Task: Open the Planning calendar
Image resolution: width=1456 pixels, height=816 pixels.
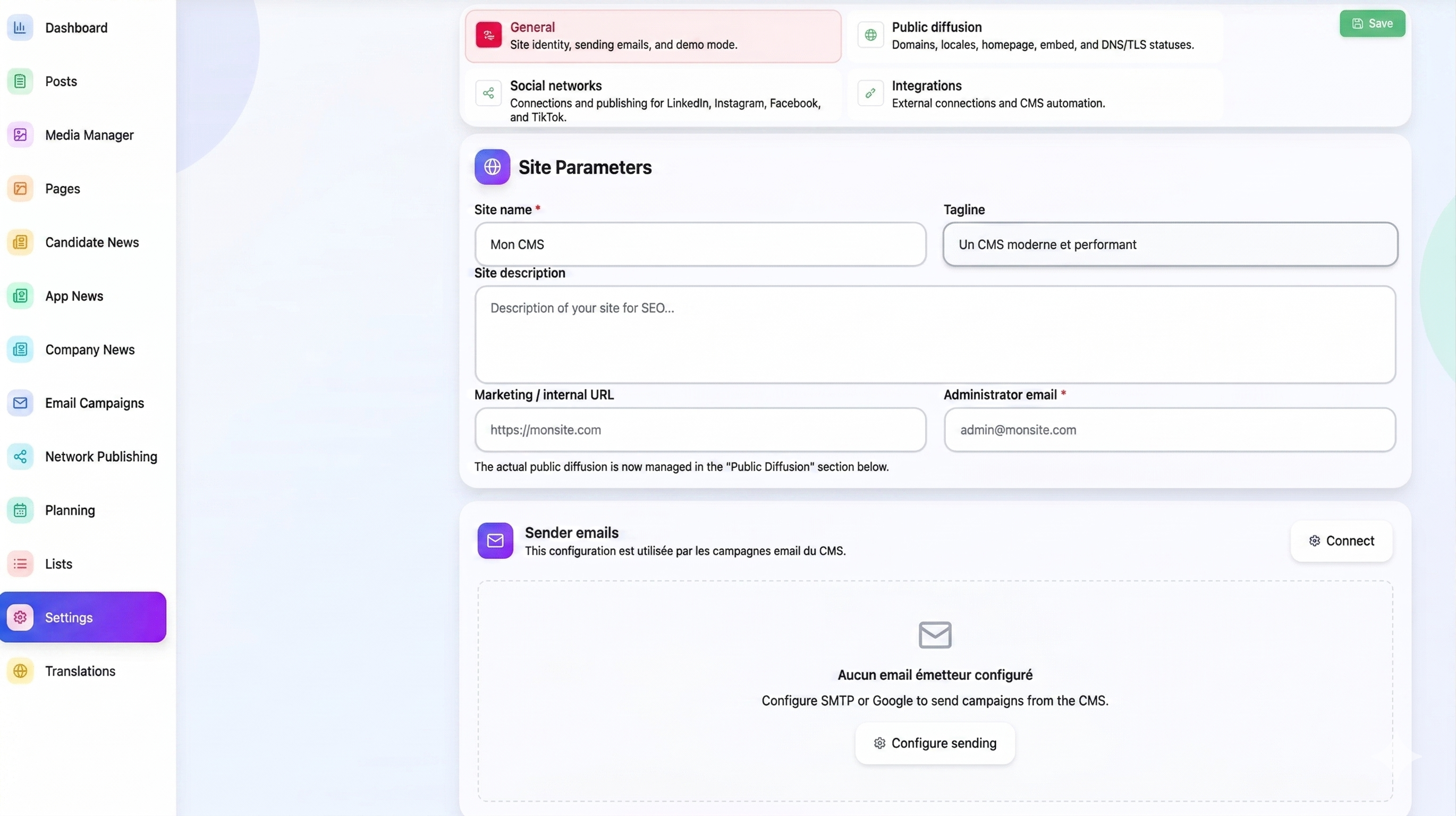Action: tap(70, 509)
